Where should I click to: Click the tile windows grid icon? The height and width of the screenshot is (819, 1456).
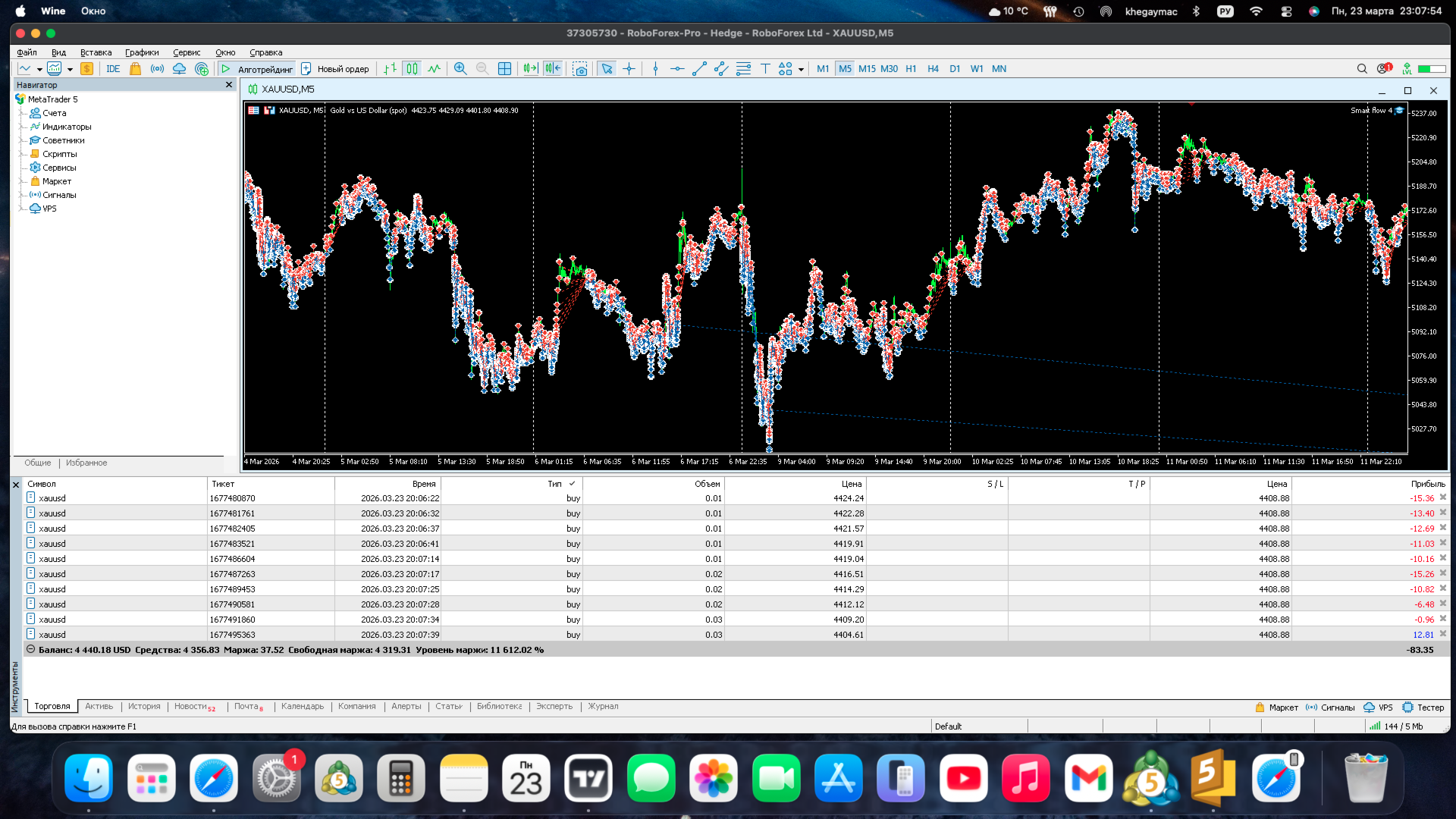pyautogui.click(x=504, y=69)
